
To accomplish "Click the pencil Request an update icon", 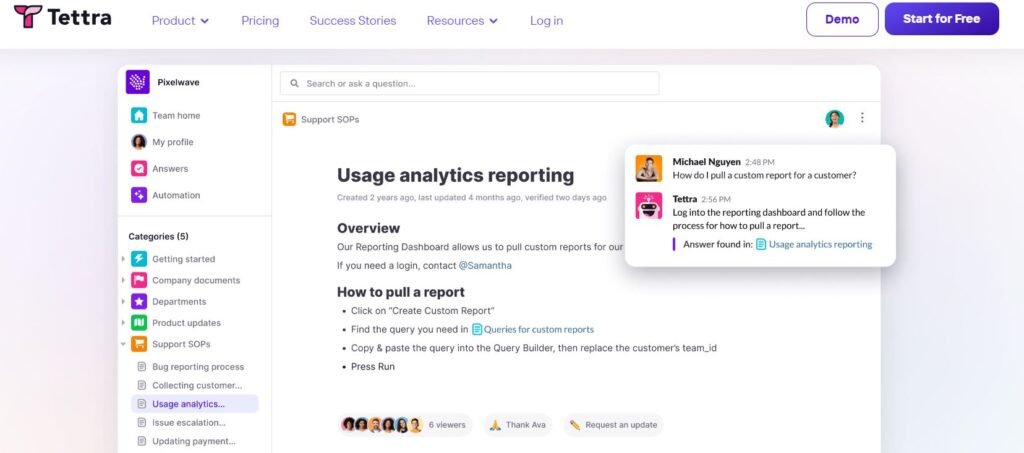I will [x=575, y=425].
